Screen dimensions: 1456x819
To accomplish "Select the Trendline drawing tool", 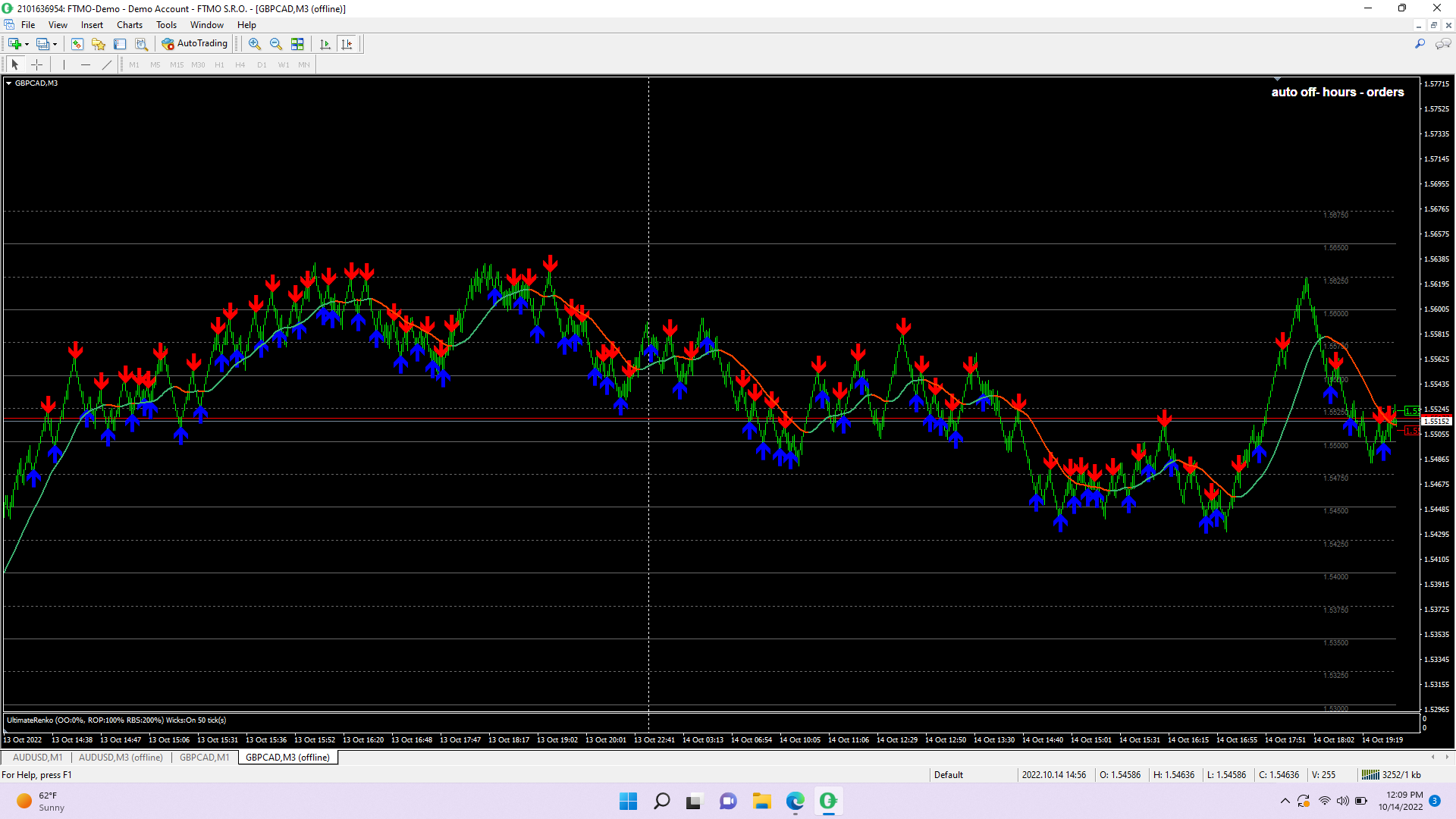I will tap(106, 64).
